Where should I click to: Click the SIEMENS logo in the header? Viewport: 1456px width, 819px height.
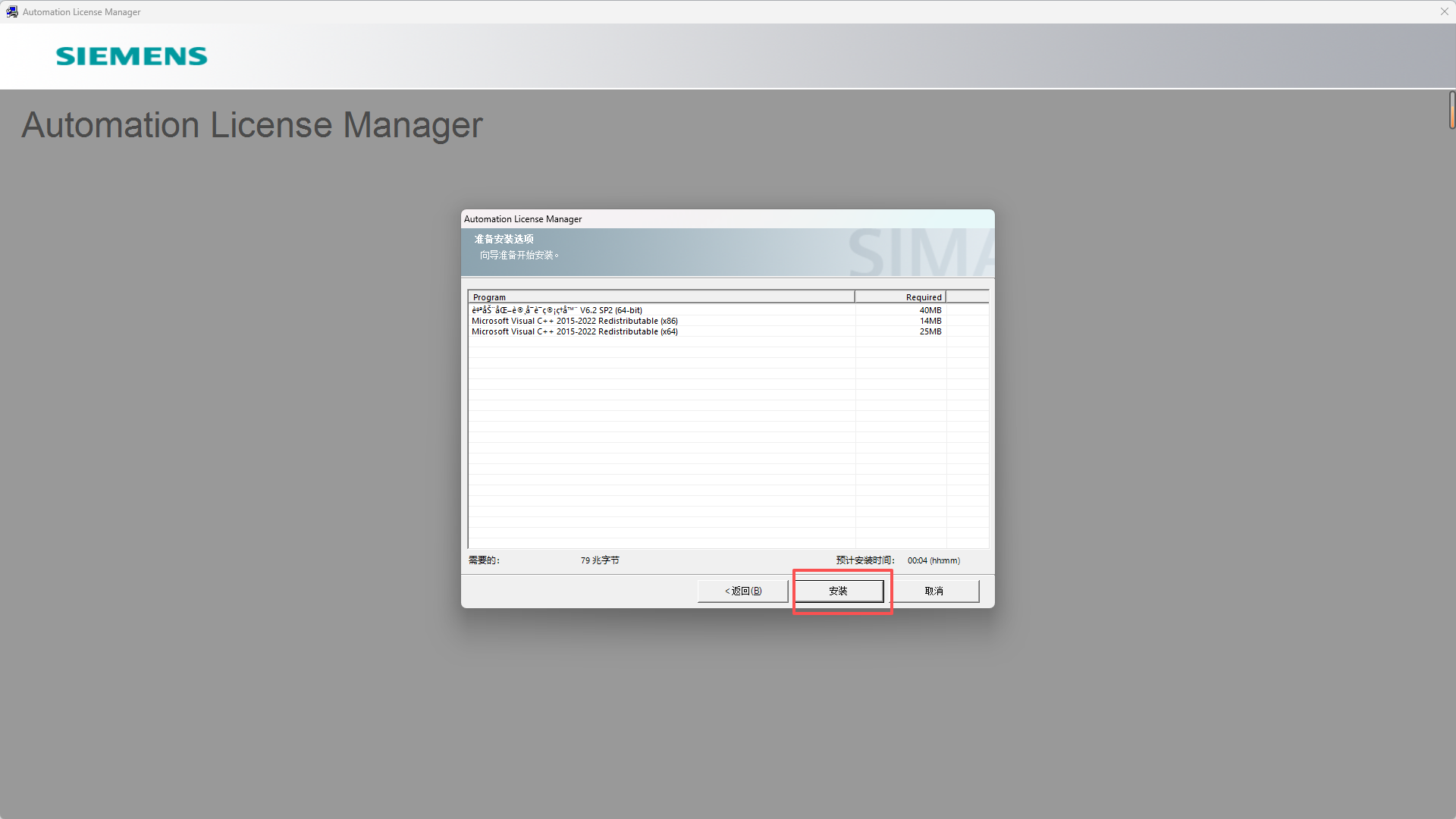click(131, 56)
